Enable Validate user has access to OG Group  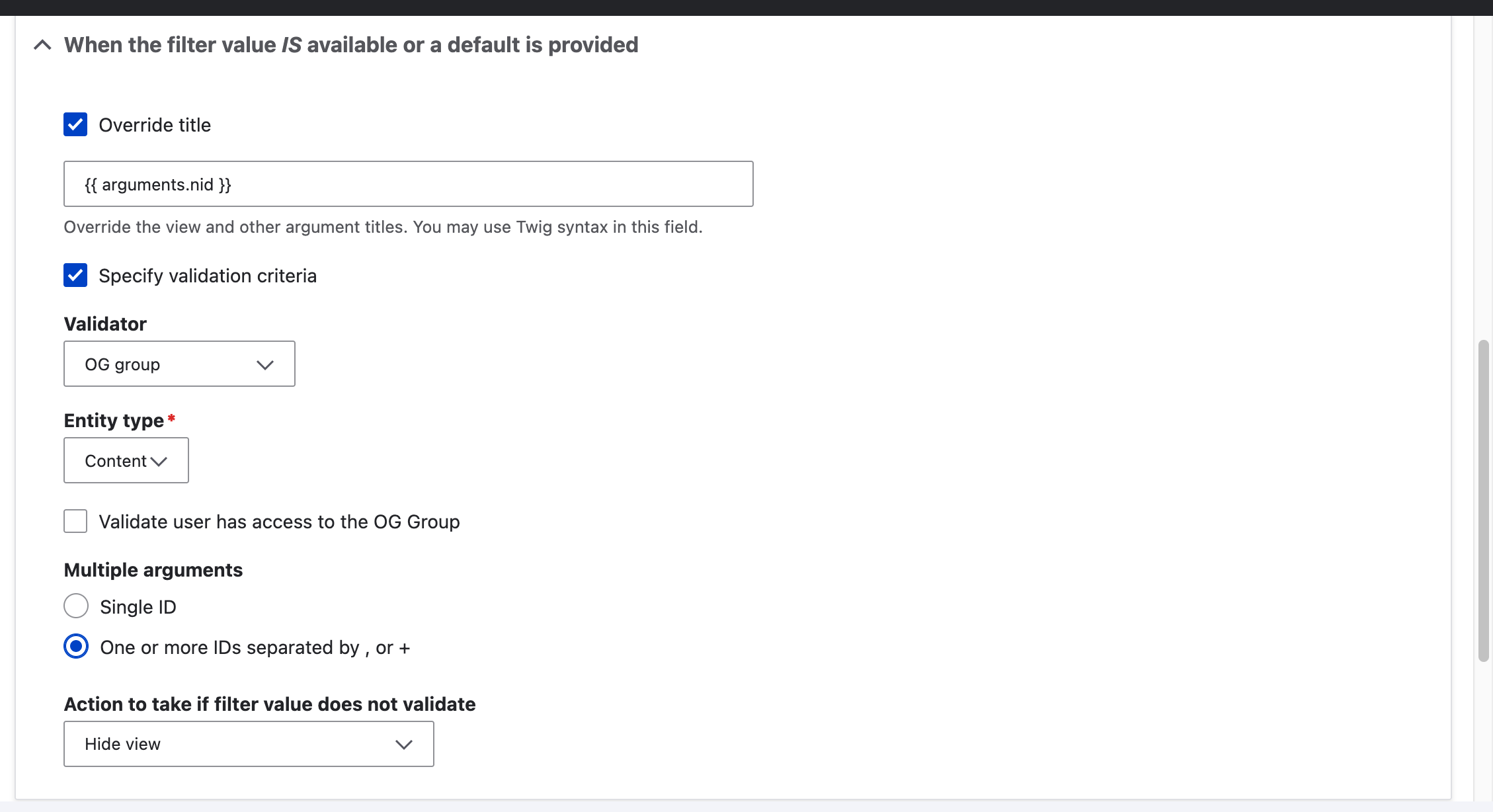(x=75, y=521)
